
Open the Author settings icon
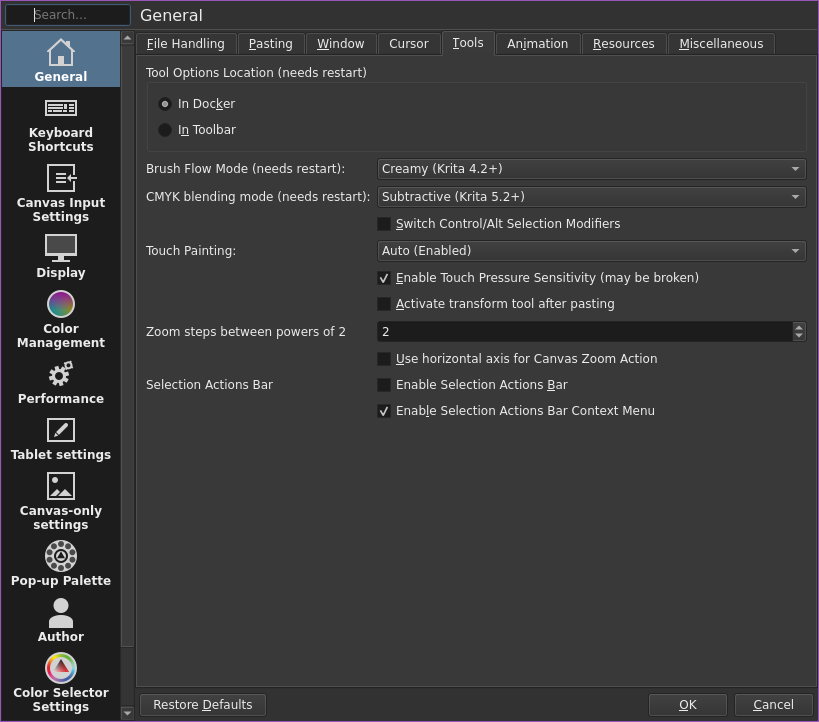61,613
